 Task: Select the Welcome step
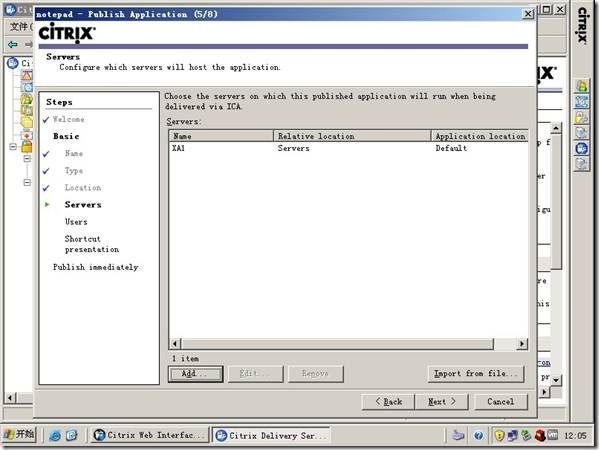pyautogui.click(x=68, y=120)
